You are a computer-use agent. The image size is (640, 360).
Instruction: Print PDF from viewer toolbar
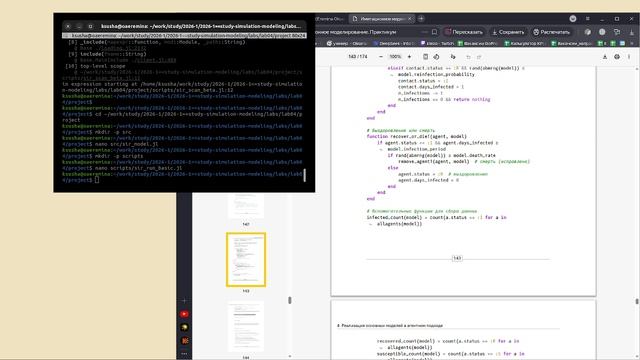(617, 57)
